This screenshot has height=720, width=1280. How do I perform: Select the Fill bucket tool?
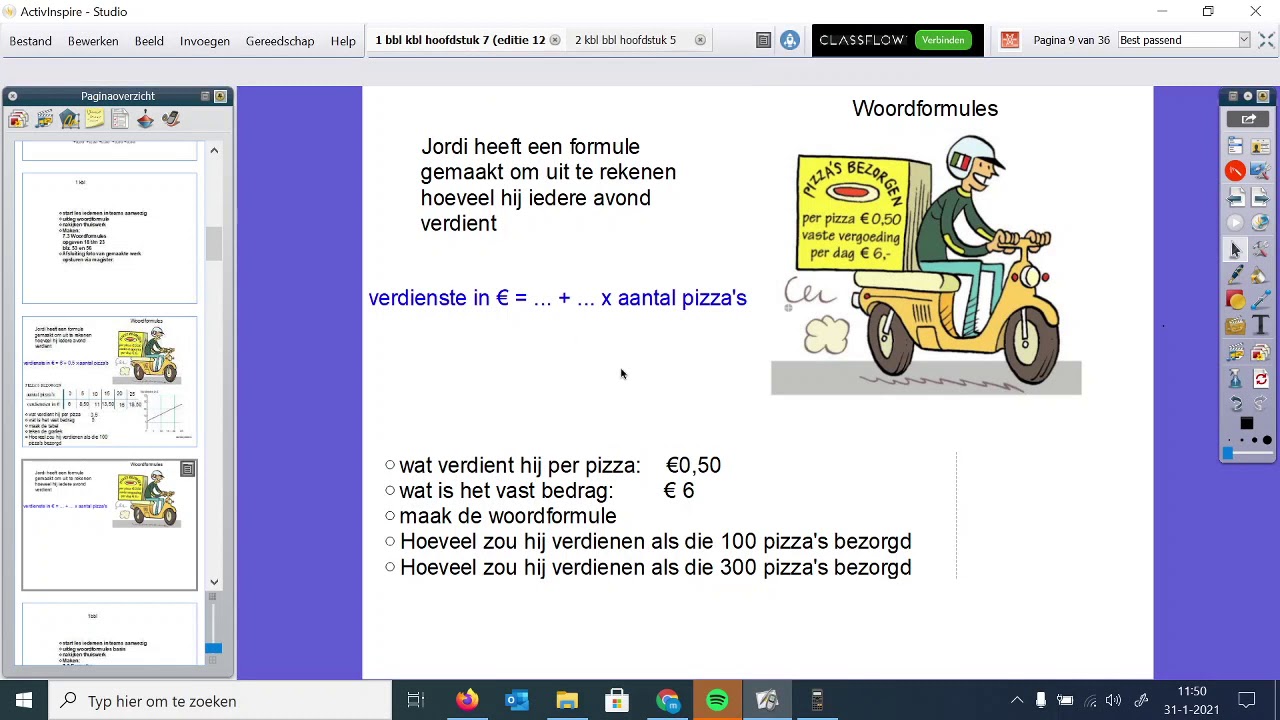[1260, 275]
